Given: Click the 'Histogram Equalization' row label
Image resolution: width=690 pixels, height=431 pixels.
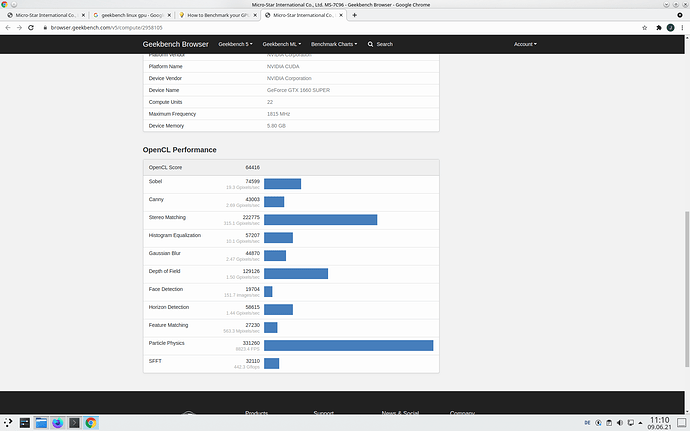Looking at the screenshot, I should [x=175, y=235].
